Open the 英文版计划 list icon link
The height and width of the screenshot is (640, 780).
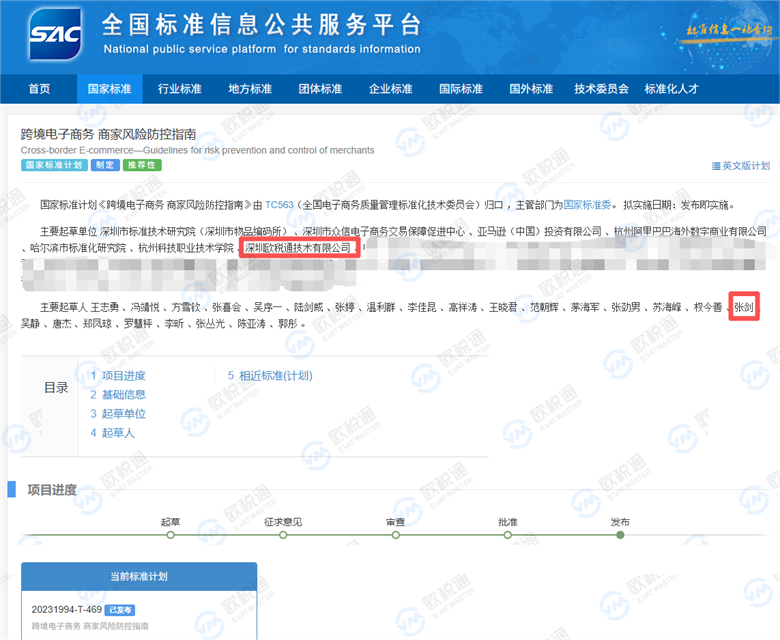pyautogui.click(x=740, y=166)
